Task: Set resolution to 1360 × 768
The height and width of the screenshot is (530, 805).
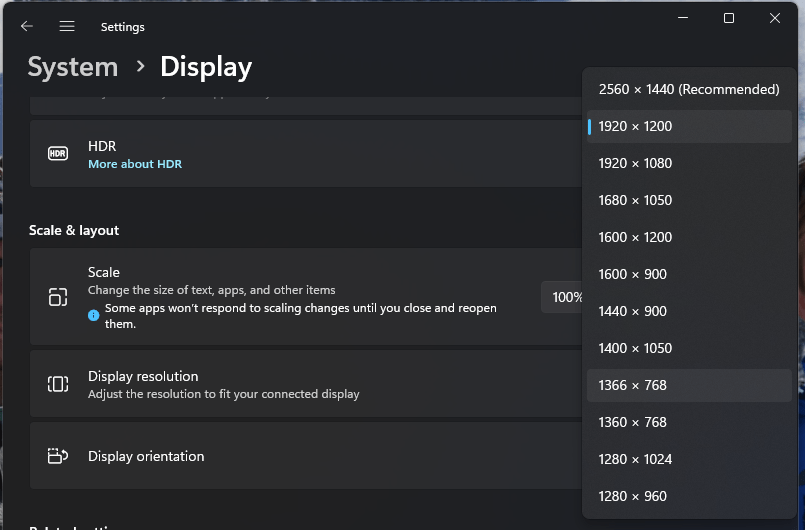Action: coord(689,422)
